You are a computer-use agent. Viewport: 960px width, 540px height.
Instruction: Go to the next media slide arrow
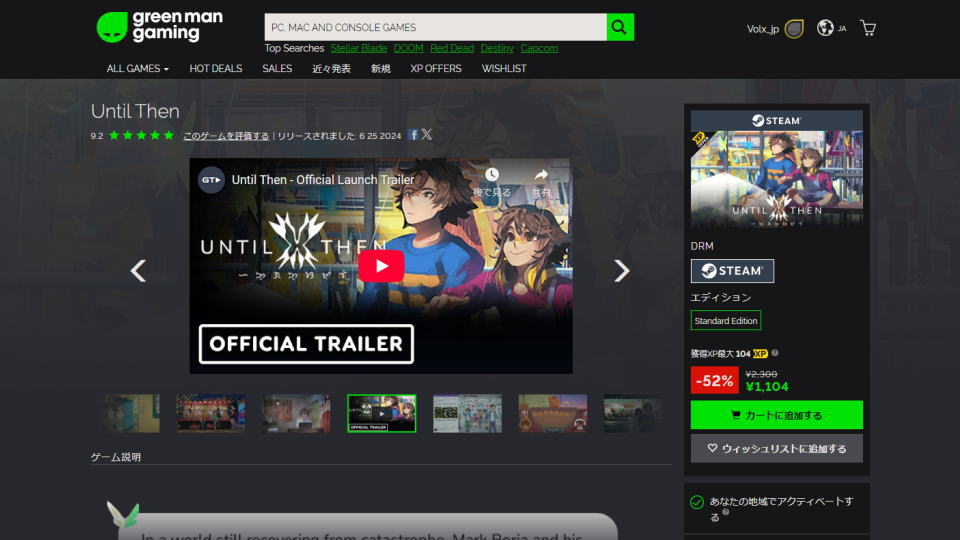621,271
